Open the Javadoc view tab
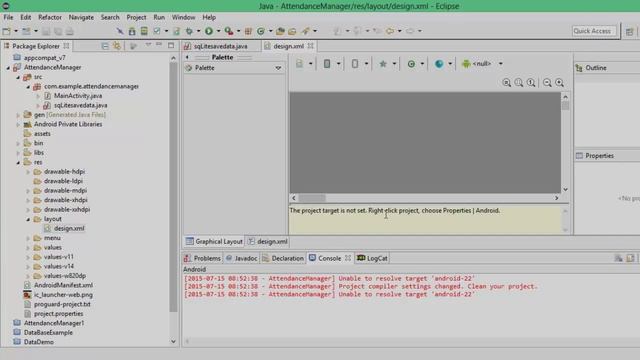640x360 pixels. pyautogui.click(x=242, y=258)
